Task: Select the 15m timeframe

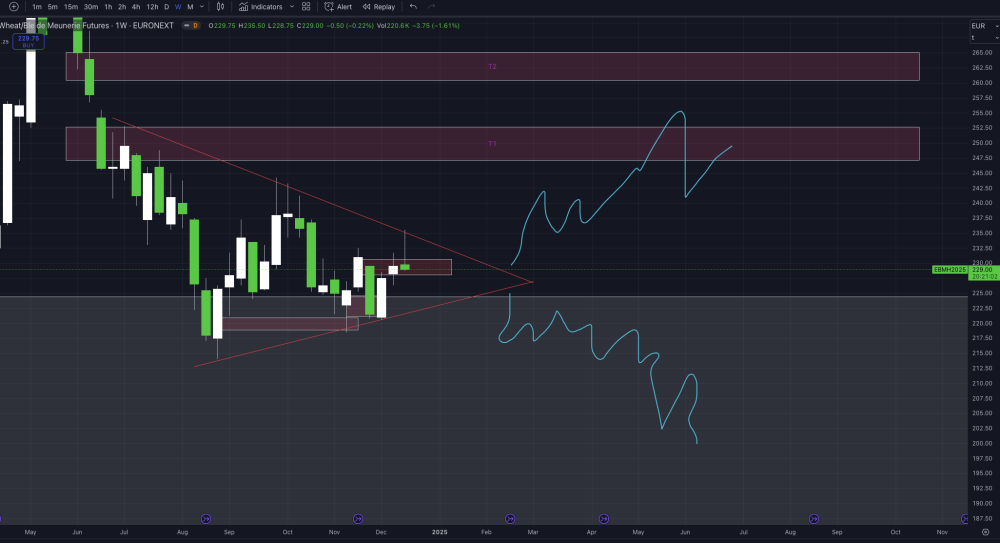Action: pos(71,7)
